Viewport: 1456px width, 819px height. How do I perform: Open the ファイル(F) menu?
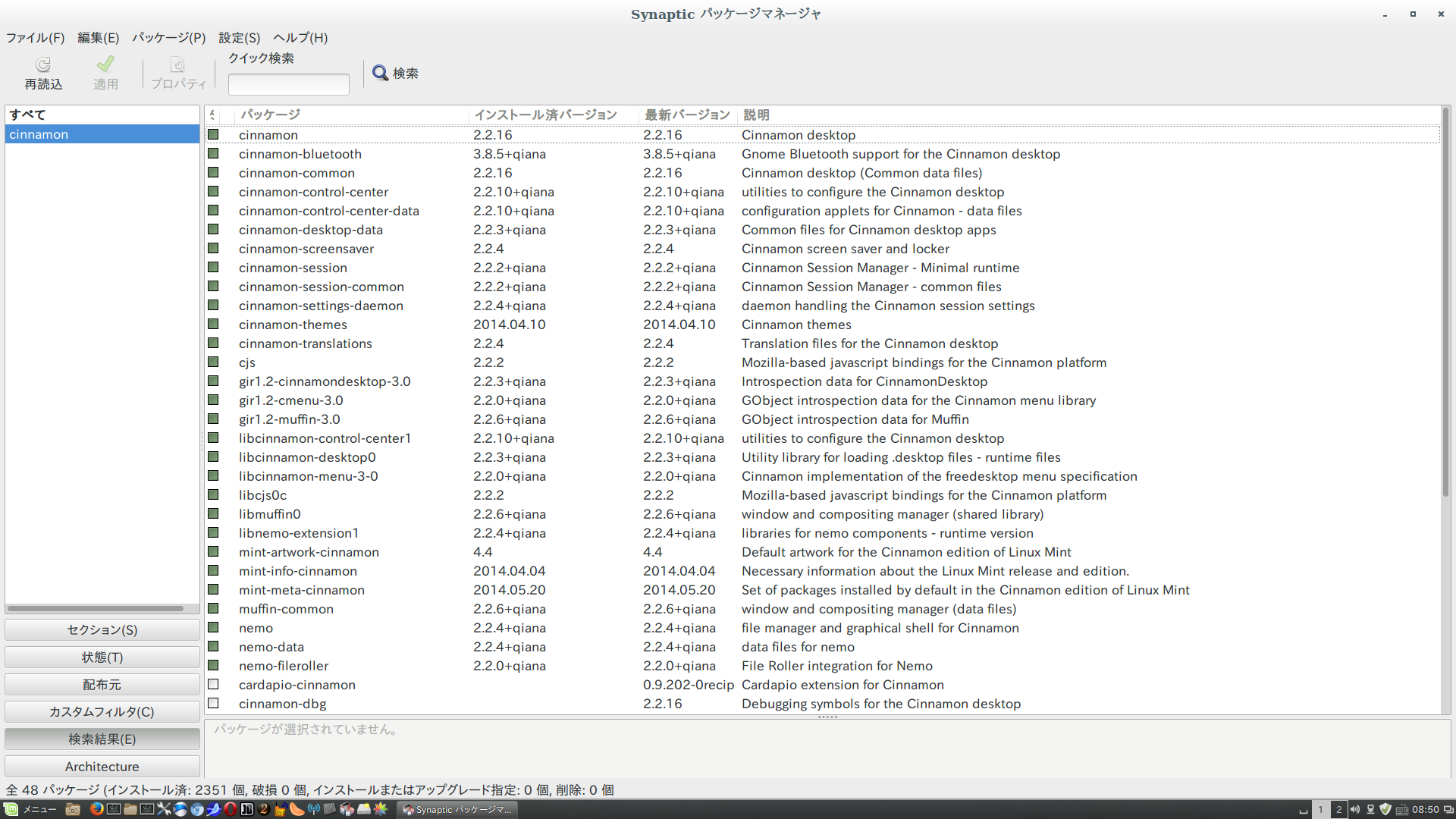click(36, 37)
